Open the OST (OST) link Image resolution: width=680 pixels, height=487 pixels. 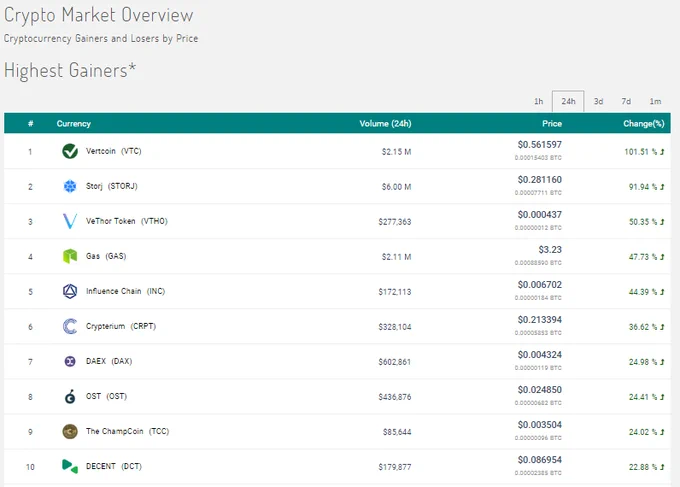[x=107, y=396]
